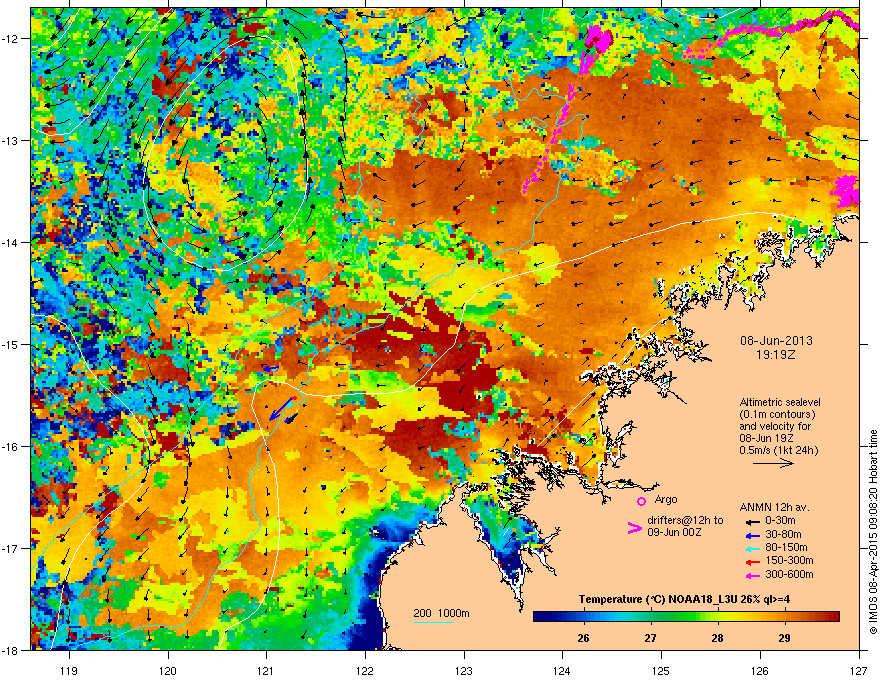The height and width of the screenshot is (680, 880).
Task: Click the color bar tick label 28
Action: 717,638
